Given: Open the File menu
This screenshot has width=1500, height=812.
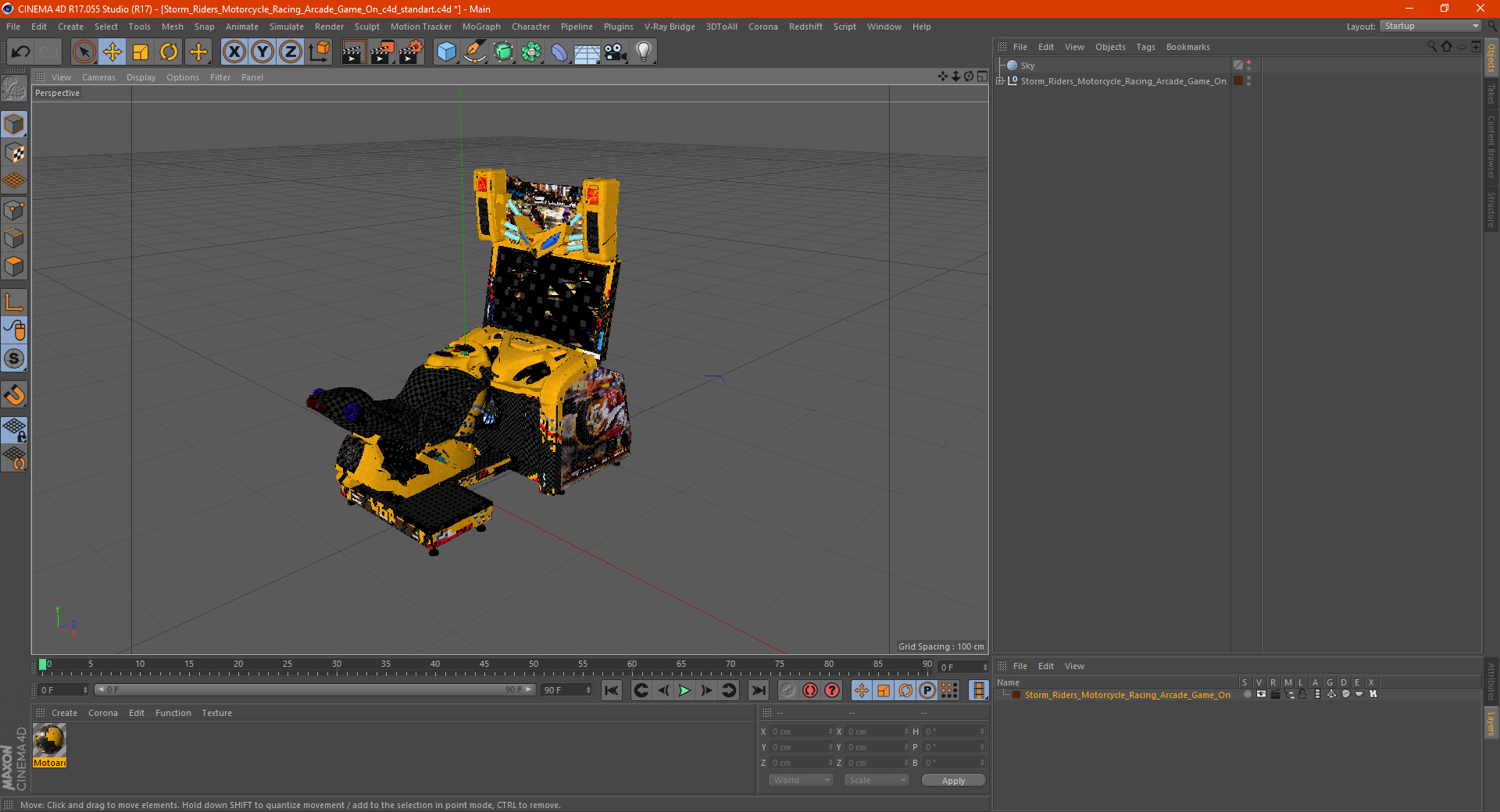Looking at the screenshot, I should click(x=13, y=27).
